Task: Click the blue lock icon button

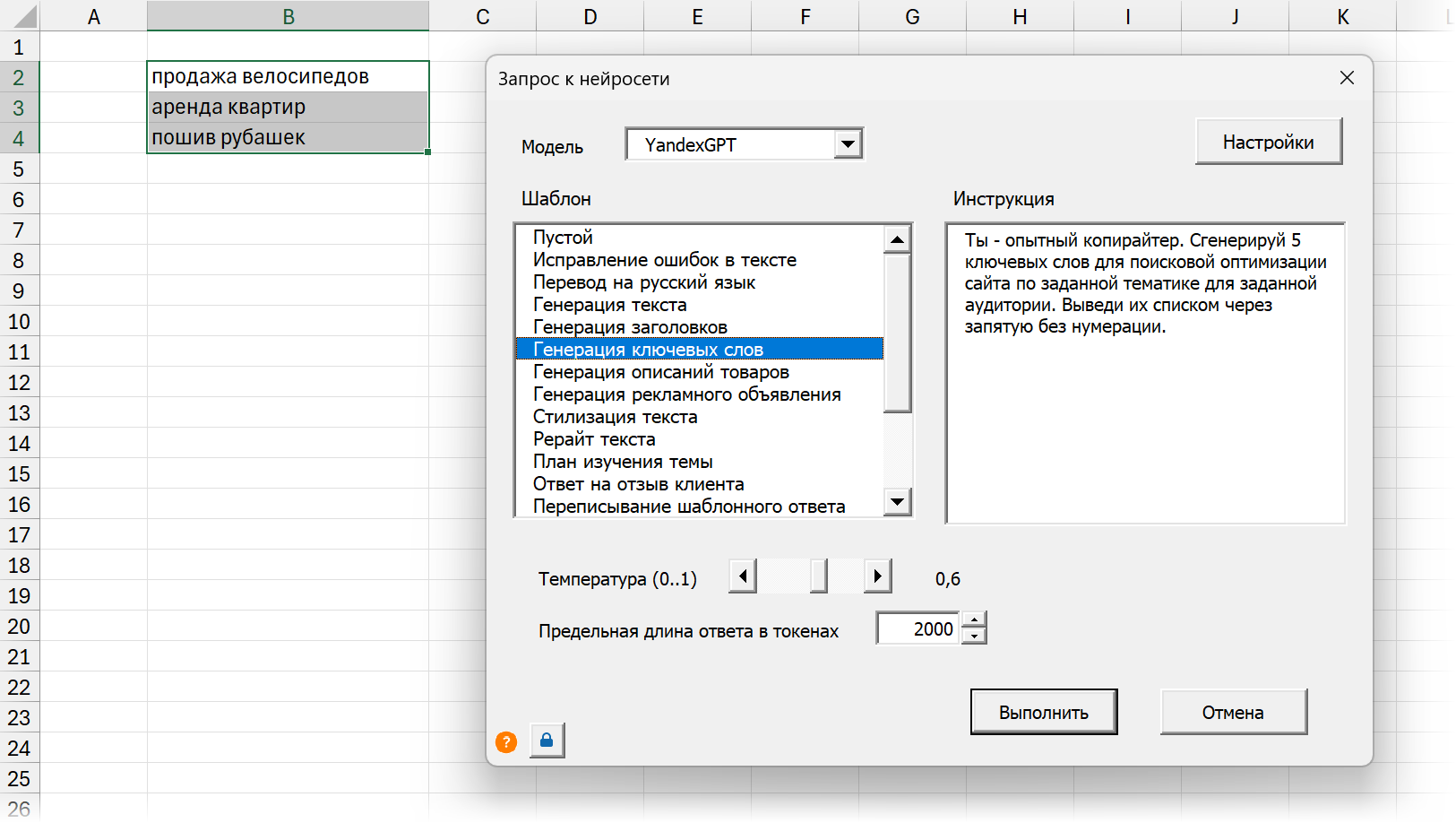Action: coord(547,741)
